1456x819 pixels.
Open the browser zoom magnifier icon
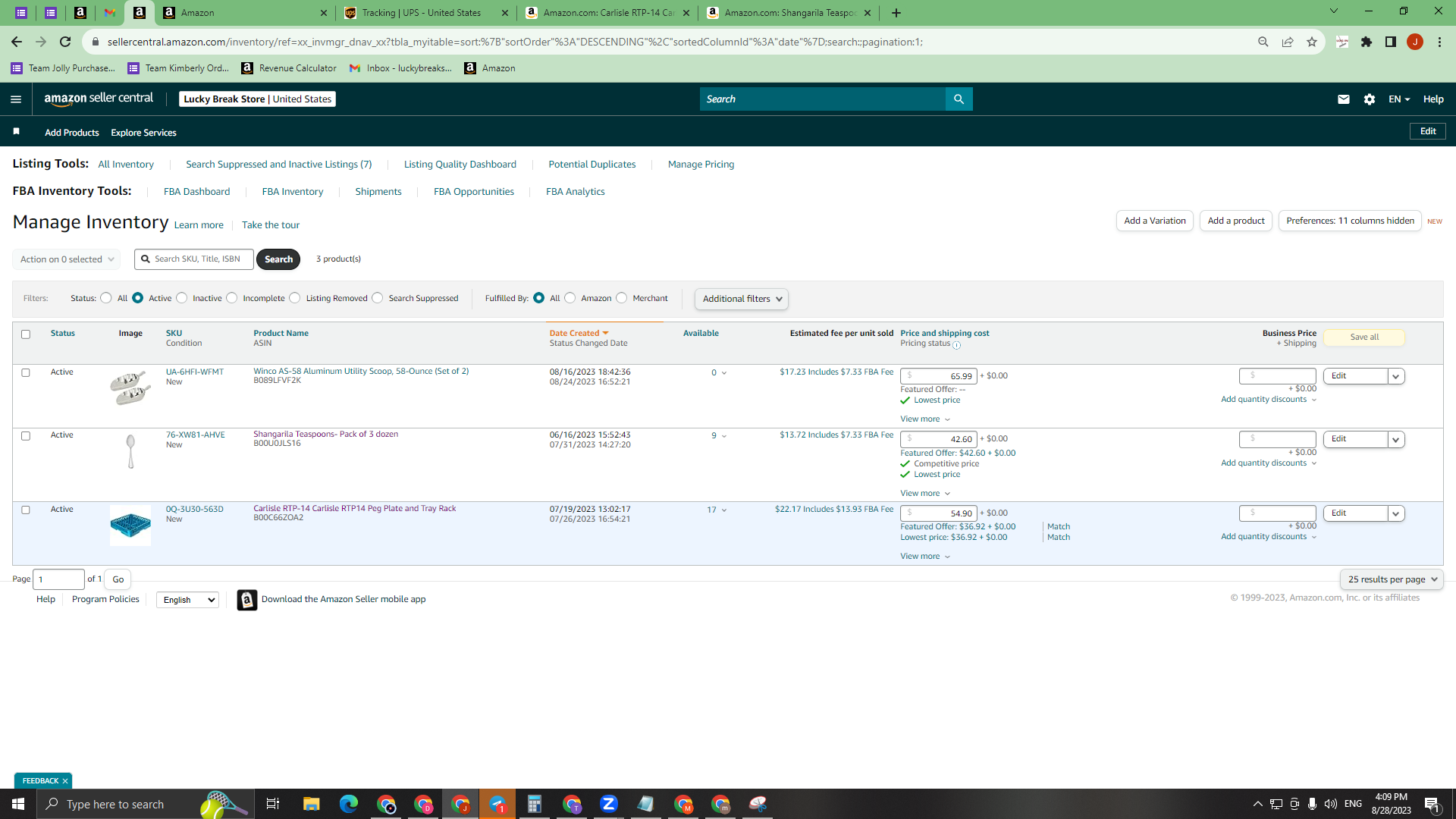tap(1263, 42)
